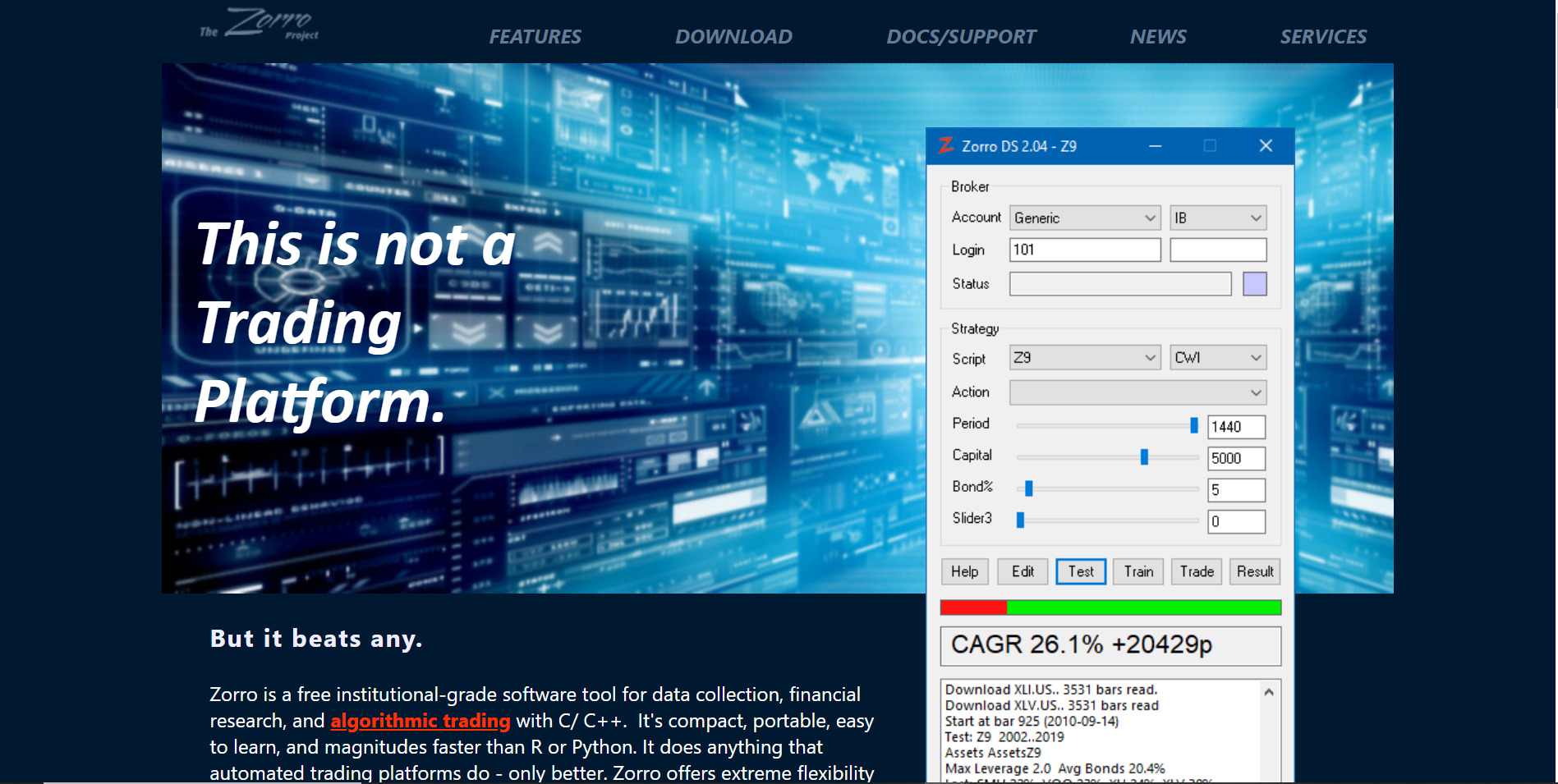Click the message log scroll-up arrow
Screen dimensions: 1558x784
click(1269, 692)
